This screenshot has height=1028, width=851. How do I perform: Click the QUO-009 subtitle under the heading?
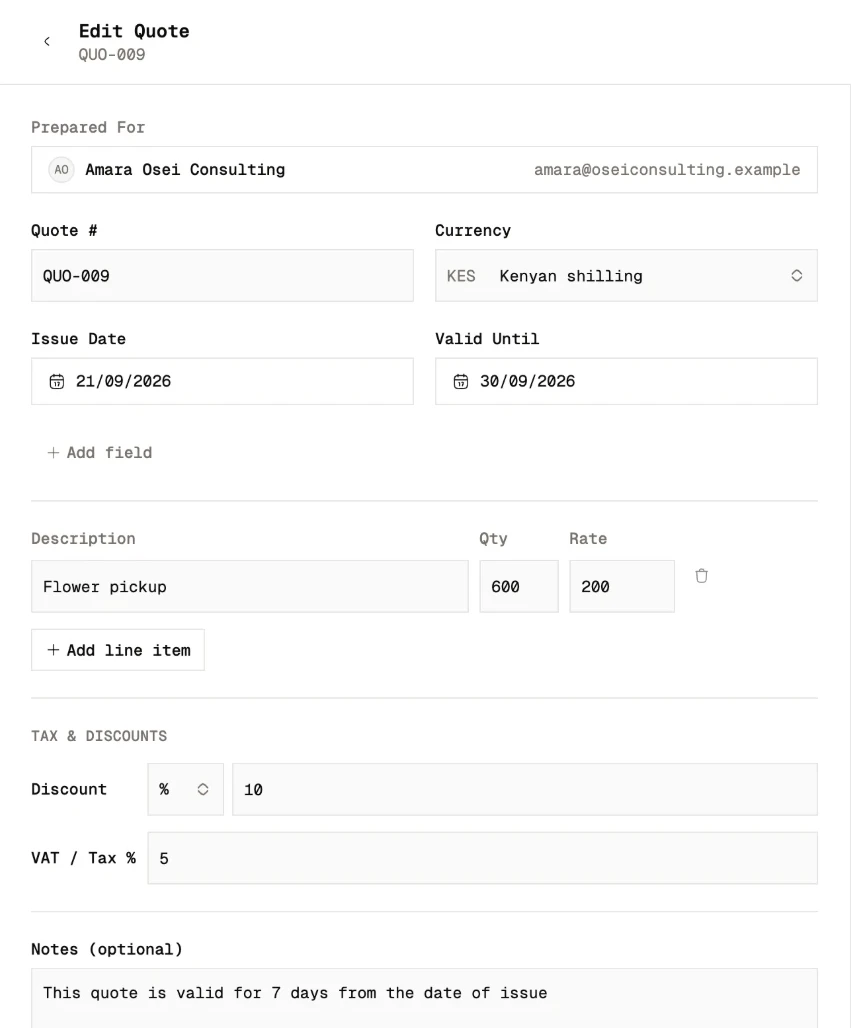(x=112, y=54)
